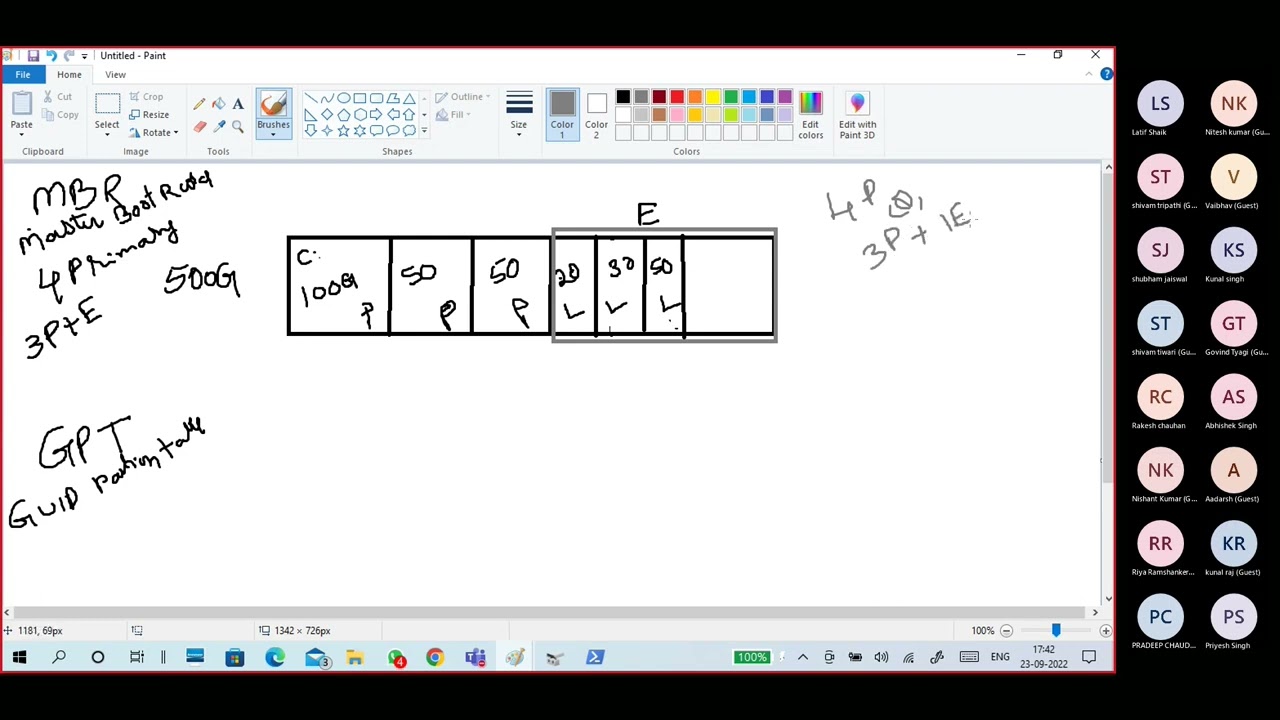
Task: Click the Copy button
Action: pos(60,115)
